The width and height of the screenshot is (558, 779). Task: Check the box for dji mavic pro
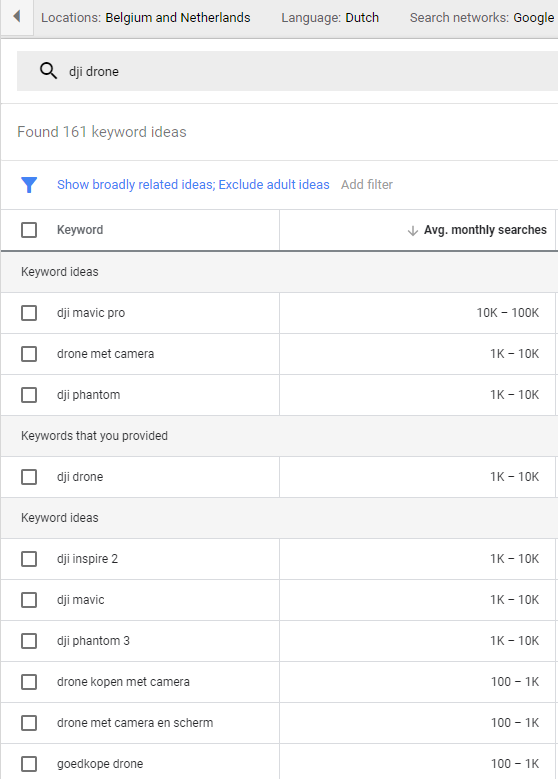tap(29, 313)
